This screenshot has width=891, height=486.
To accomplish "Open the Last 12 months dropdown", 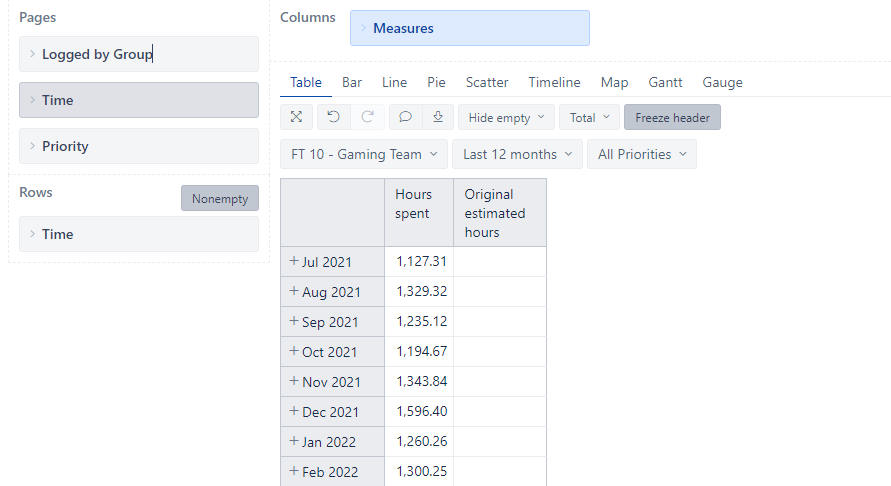I will click(517, 154).
